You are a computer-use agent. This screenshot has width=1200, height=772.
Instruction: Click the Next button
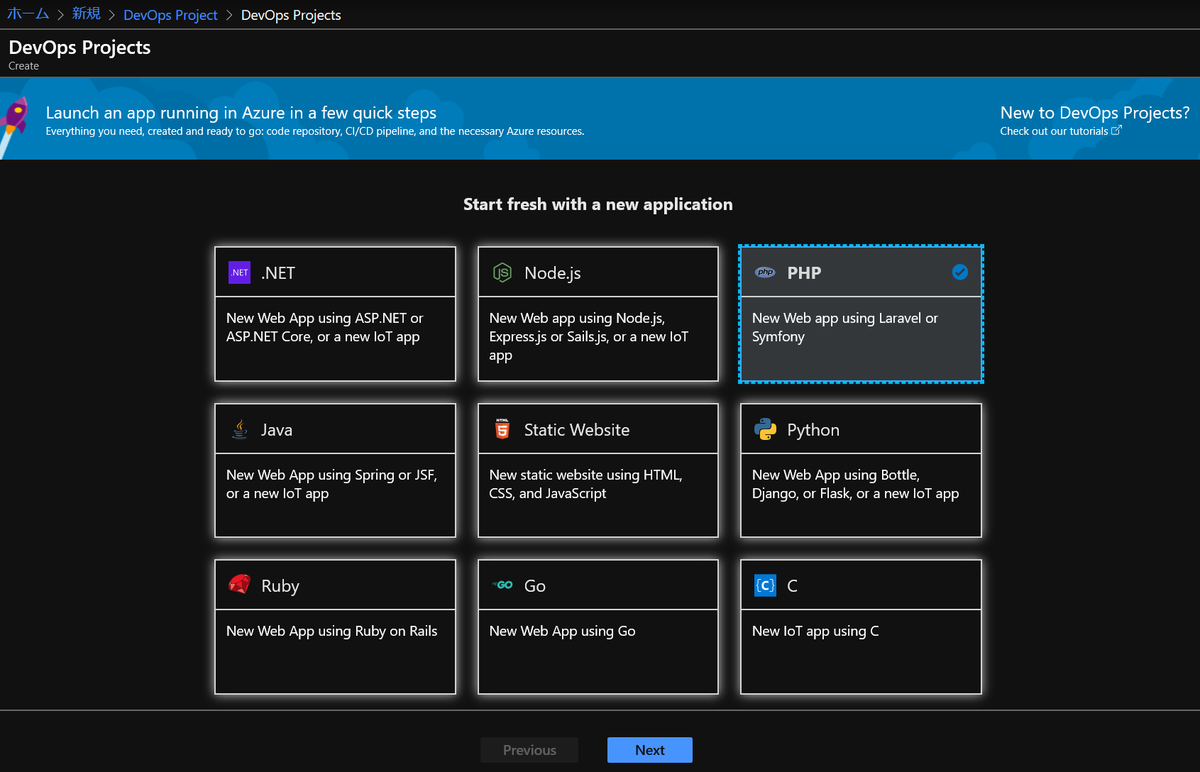[x=650, y=750]
